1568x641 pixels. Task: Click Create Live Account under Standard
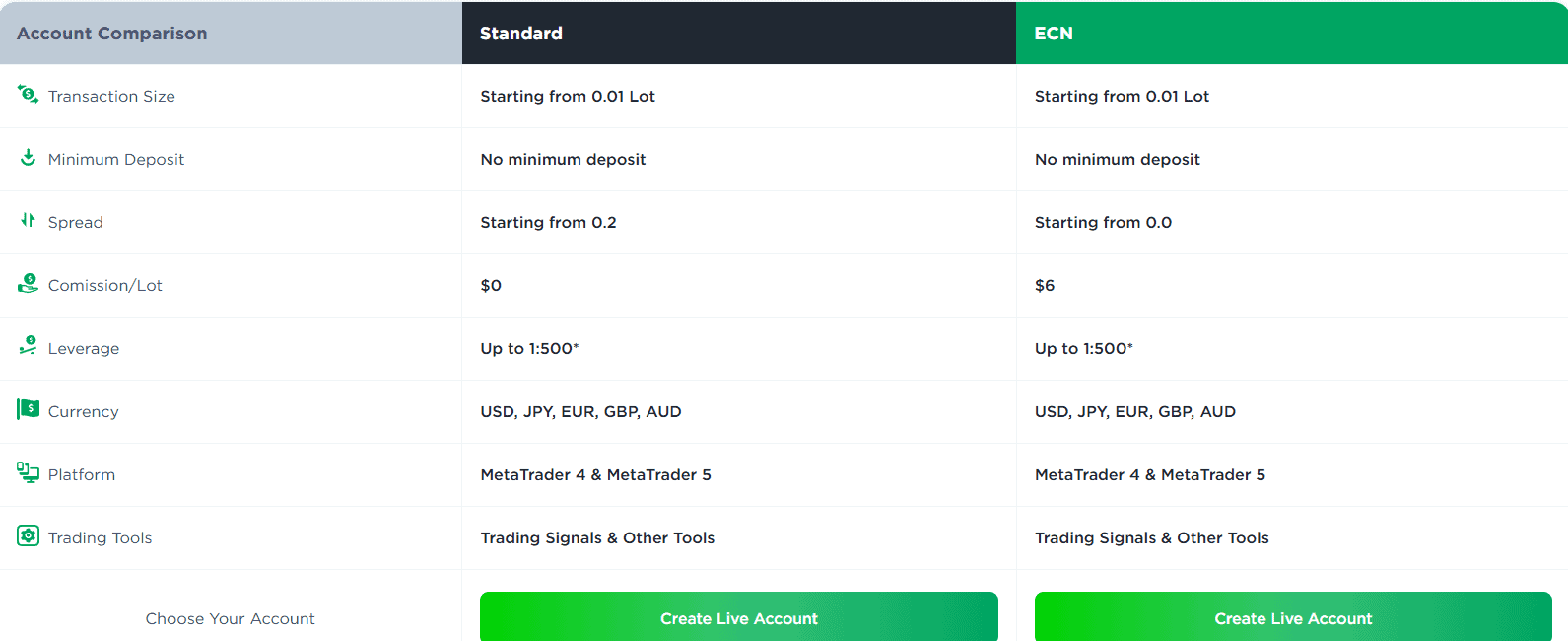click(738, 616)
